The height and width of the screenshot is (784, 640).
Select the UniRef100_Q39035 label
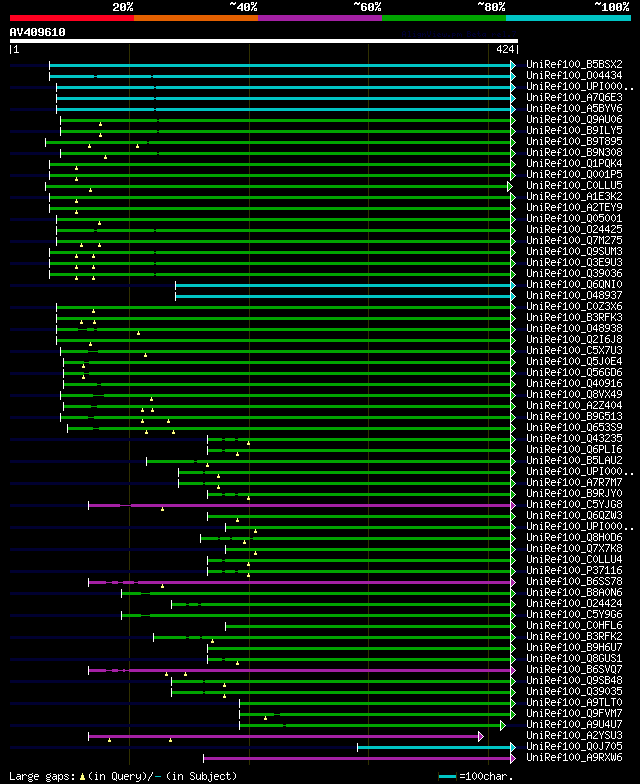574,692
